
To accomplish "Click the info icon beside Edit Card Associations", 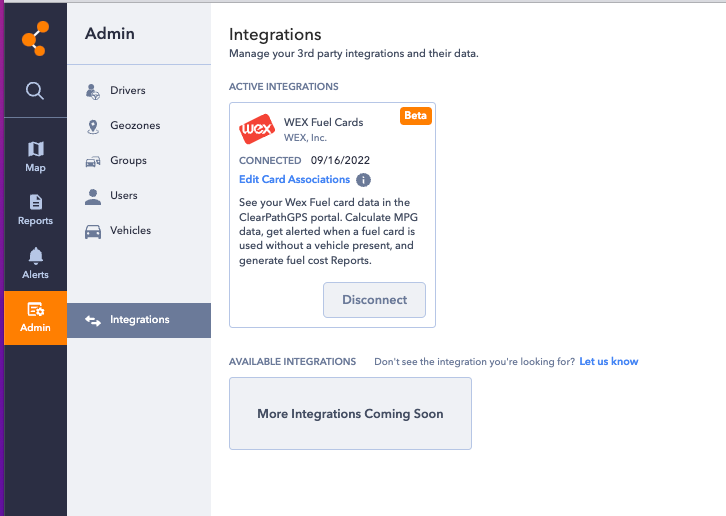I will pyautogui.click(x=364, y=180).
